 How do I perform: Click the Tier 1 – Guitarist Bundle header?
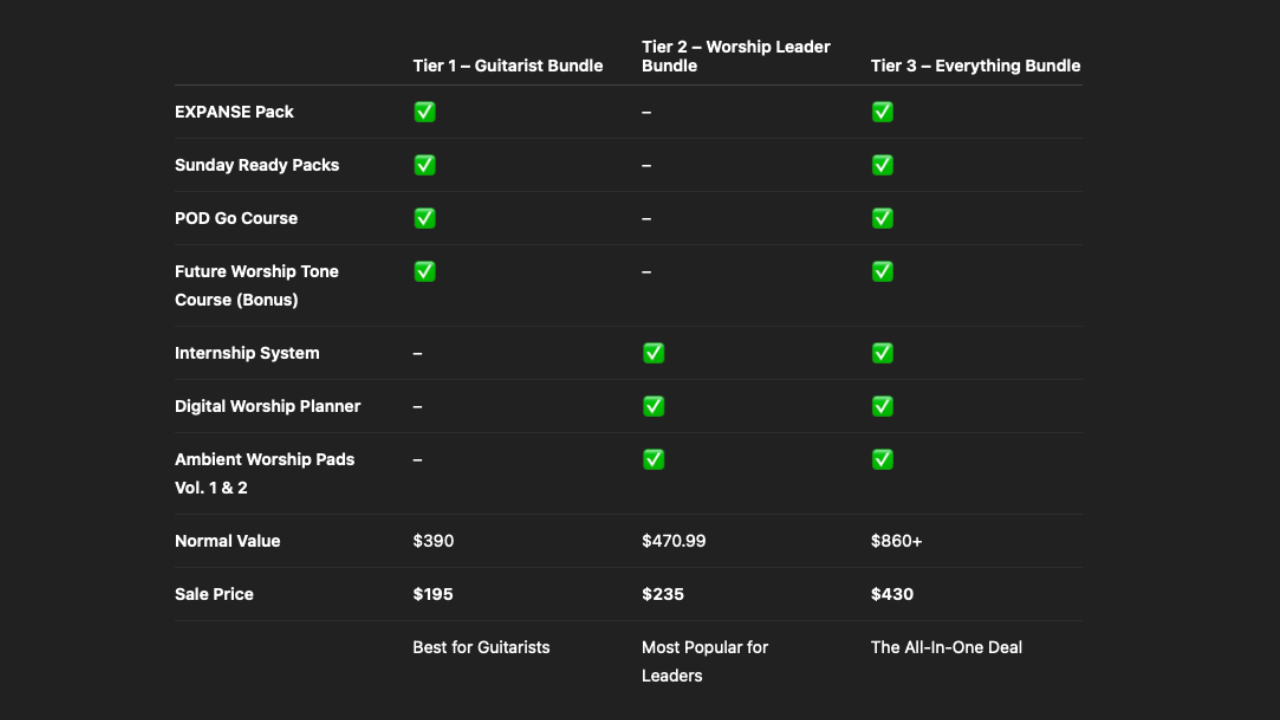[507, 66]
